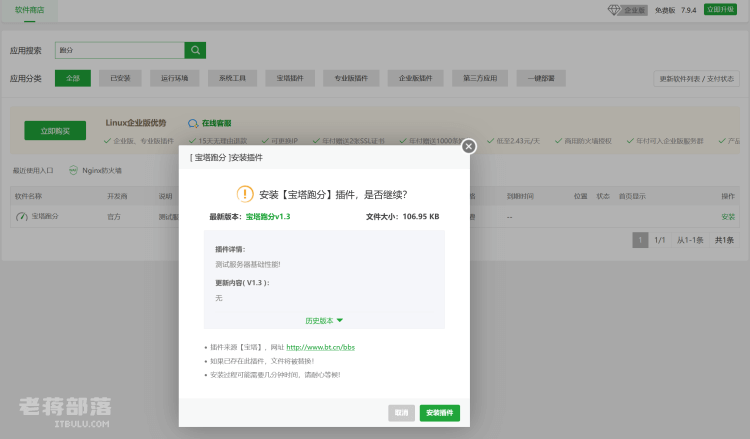
Task: Open the 软件商店 tab
Action: pos(30,10)
